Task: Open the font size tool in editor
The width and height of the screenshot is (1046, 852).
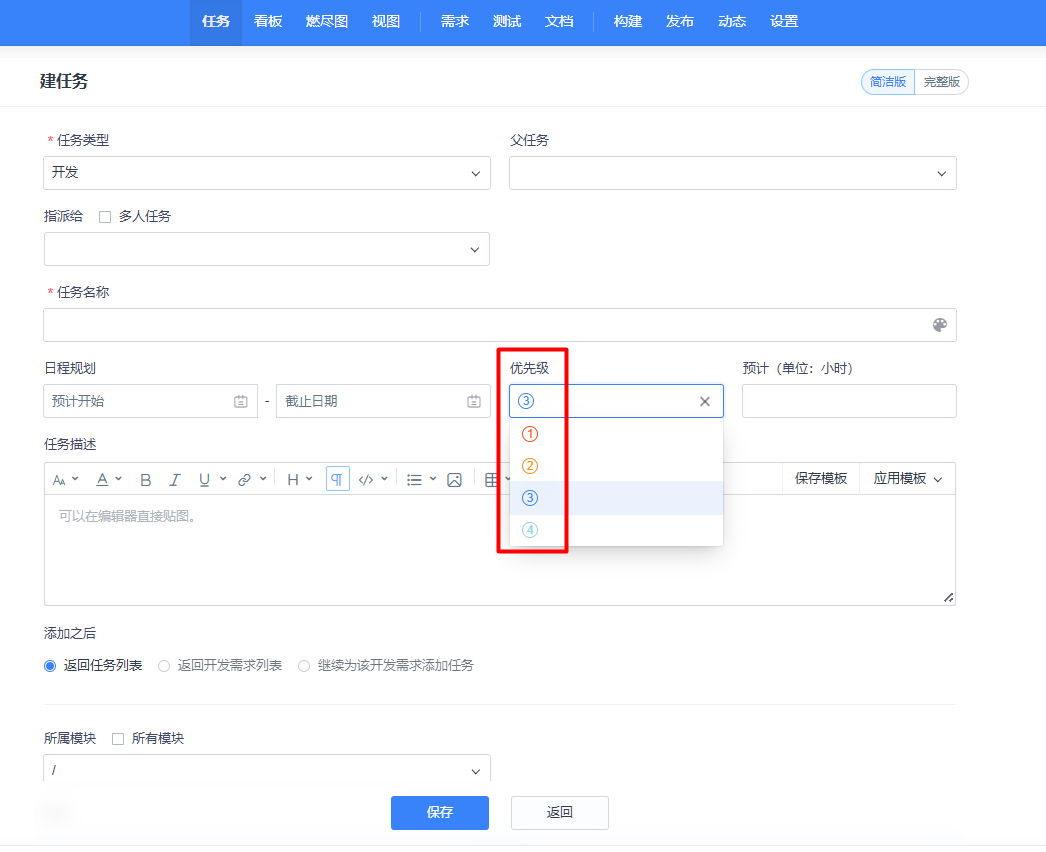Action: pyautogui.click(x=59, y=480)
